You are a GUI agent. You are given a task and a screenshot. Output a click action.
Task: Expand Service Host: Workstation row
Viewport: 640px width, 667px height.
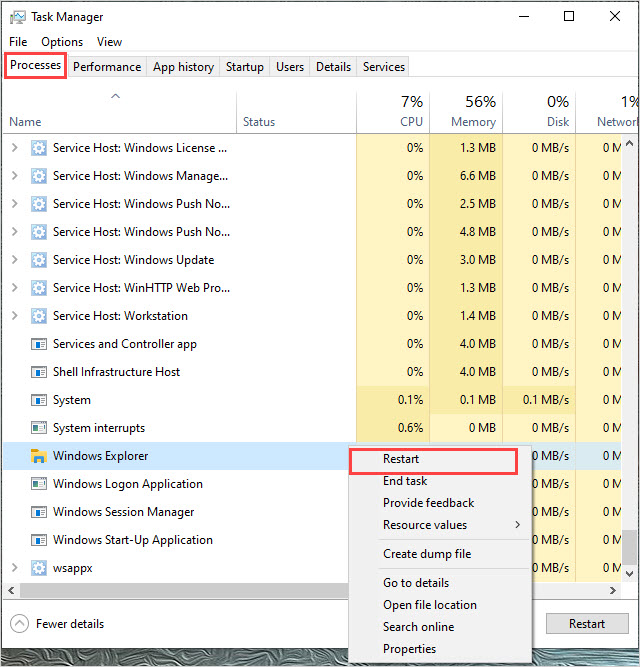pos(15,316)
